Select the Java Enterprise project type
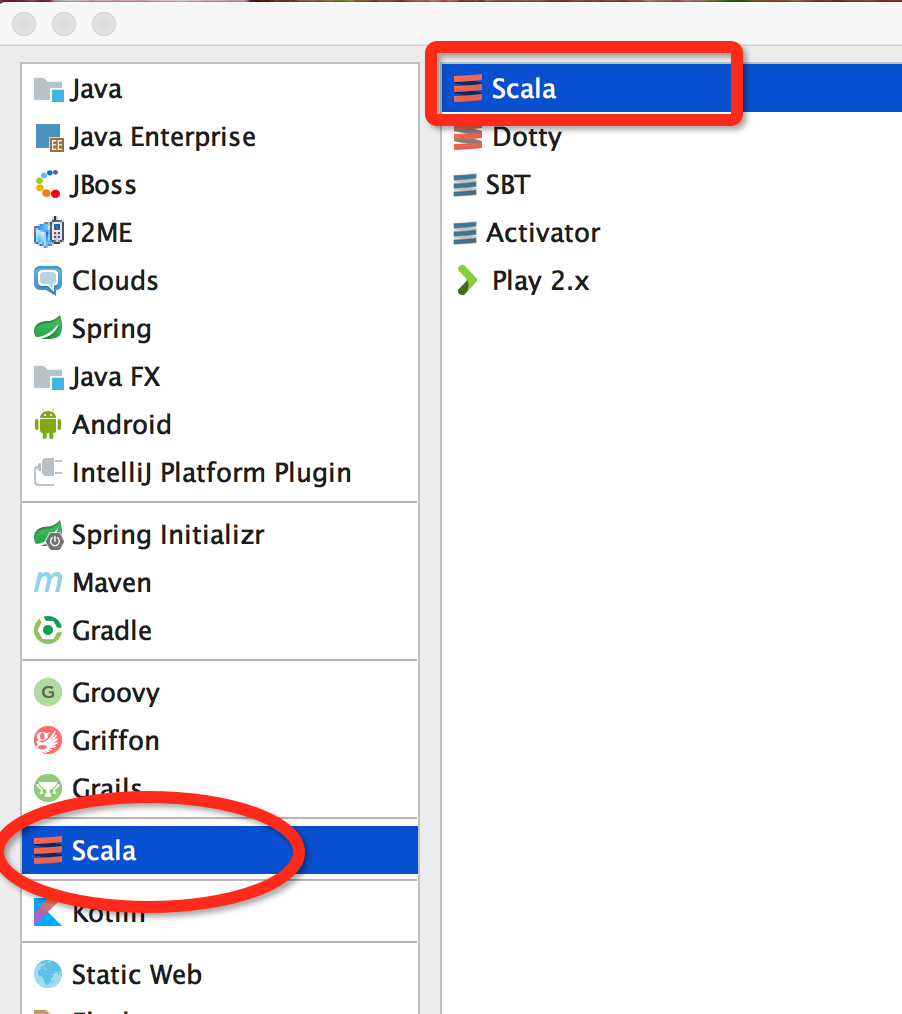 tap(163, 136)
